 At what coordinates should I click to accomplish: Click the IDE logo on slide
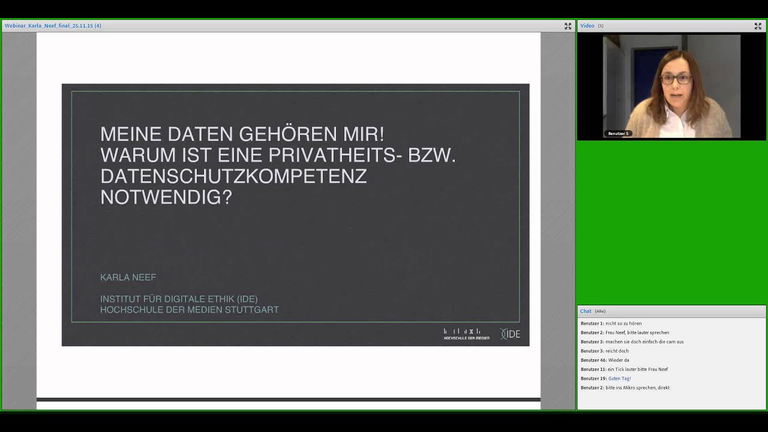coord(510,333)
